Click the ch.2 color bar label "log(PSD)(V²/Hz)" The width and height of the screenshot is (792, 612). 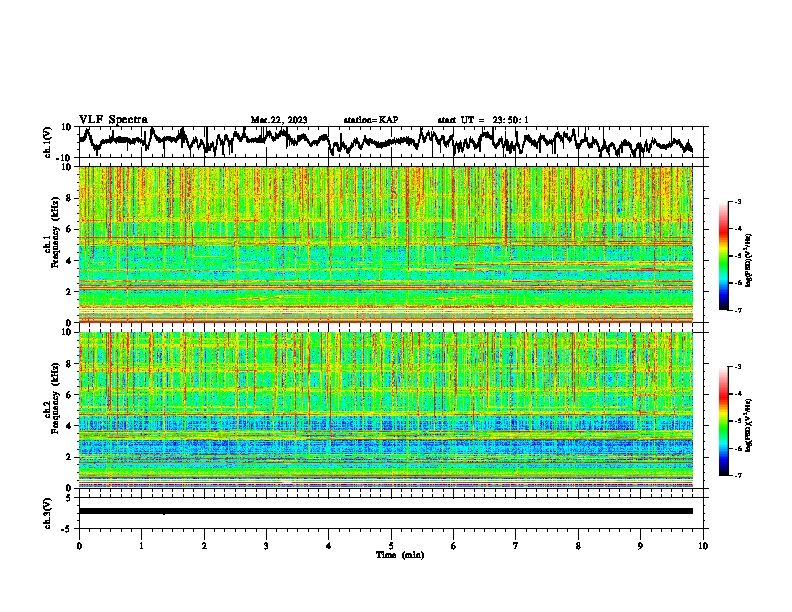coord(749,425)
